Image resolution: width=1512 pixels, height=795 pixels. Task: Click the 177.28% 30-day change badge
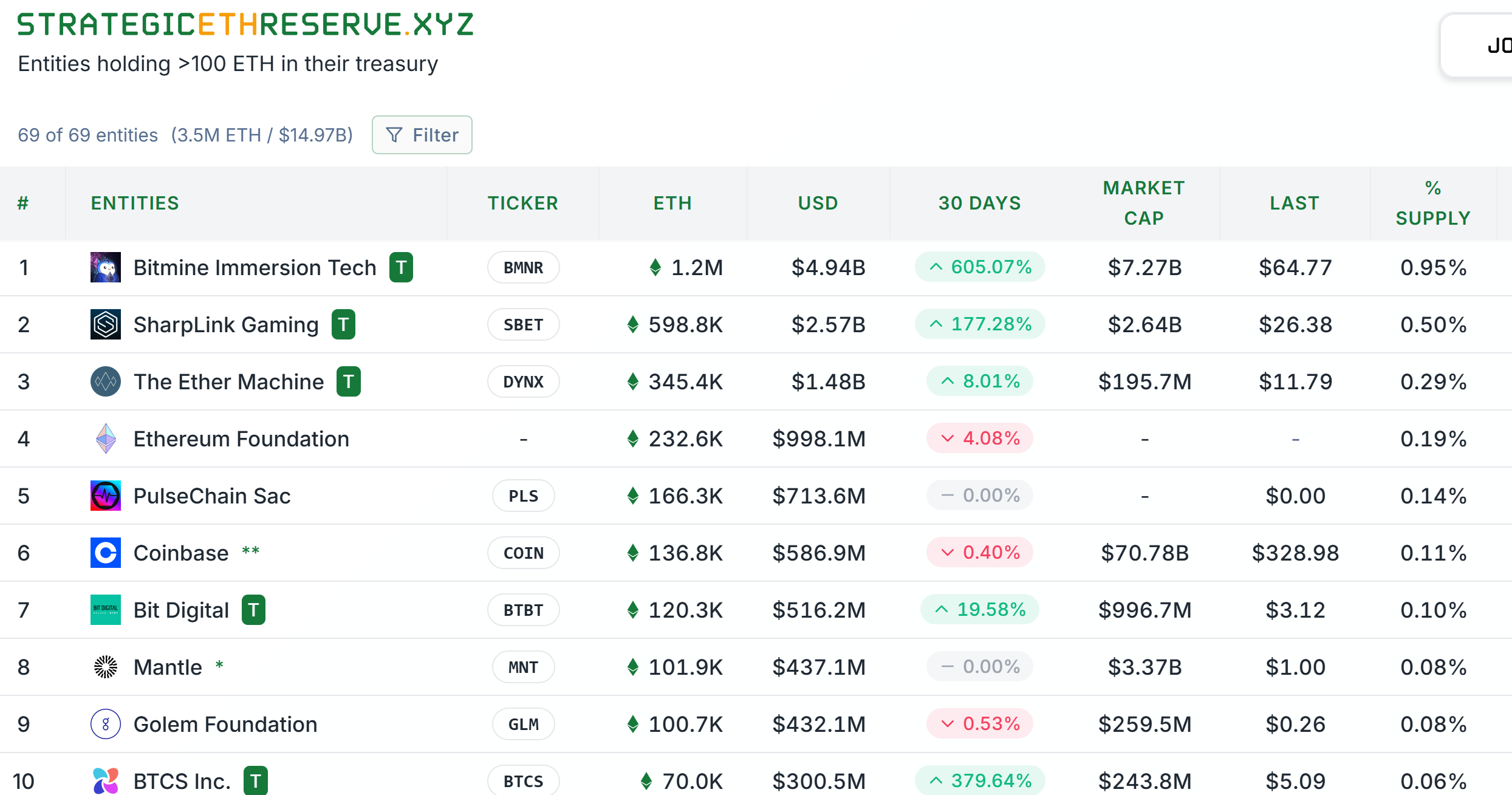tap(980, 324)
